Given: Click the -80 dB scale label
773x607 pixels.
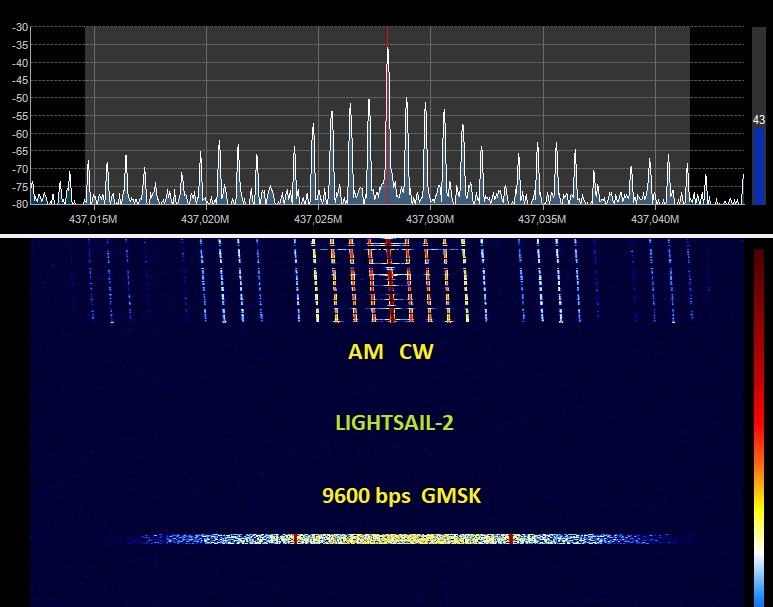Looking at the screenshot, I should pyautogui.click(x=20, y=204).
